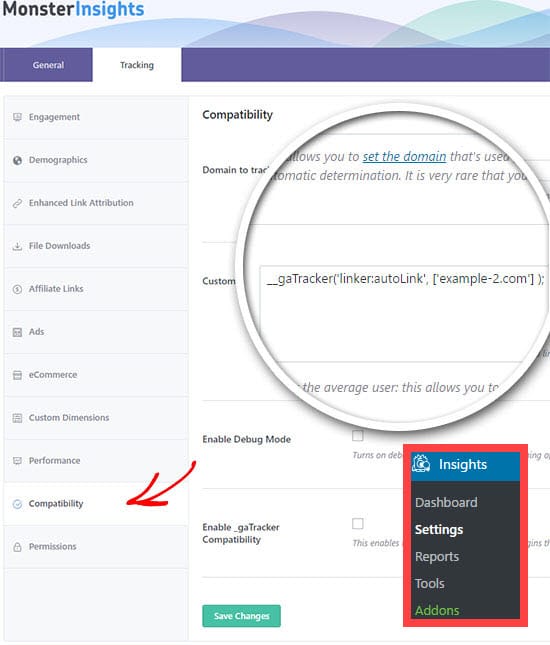Open Tools in Insights menu
The image size is (550, 645).
430,584
